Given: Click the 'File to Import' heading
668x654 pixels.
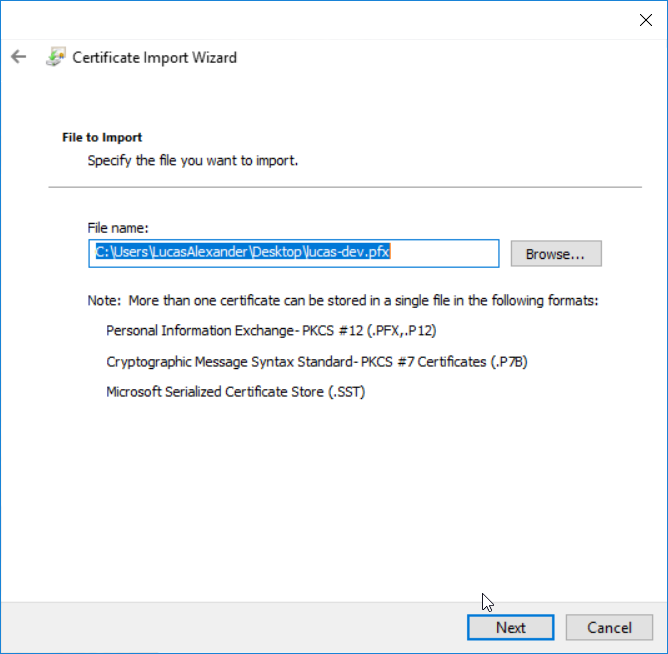Looking at the screenshot, I should pos(102,137).
